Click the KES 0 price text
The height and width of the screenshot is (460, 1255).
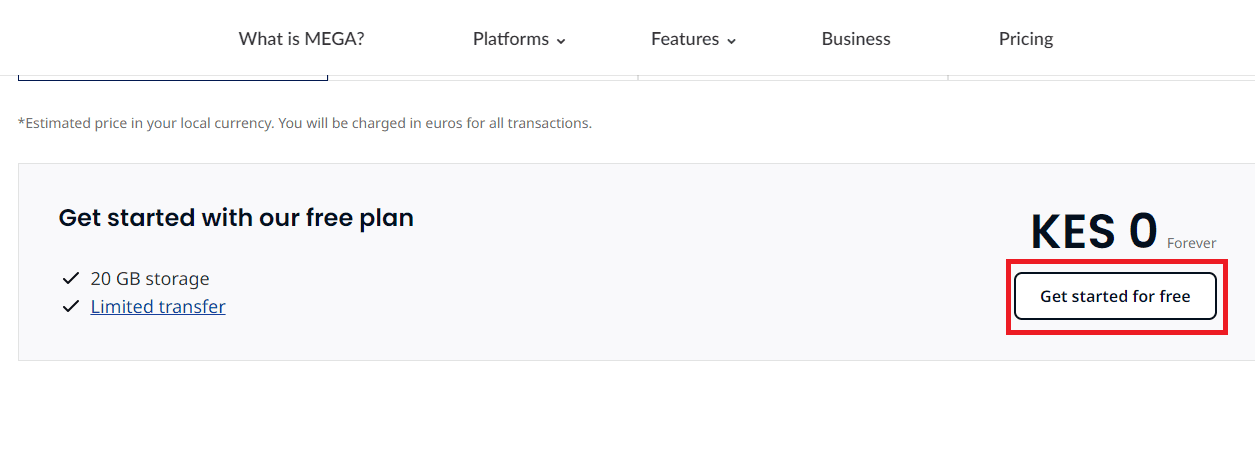point(1094,232)
